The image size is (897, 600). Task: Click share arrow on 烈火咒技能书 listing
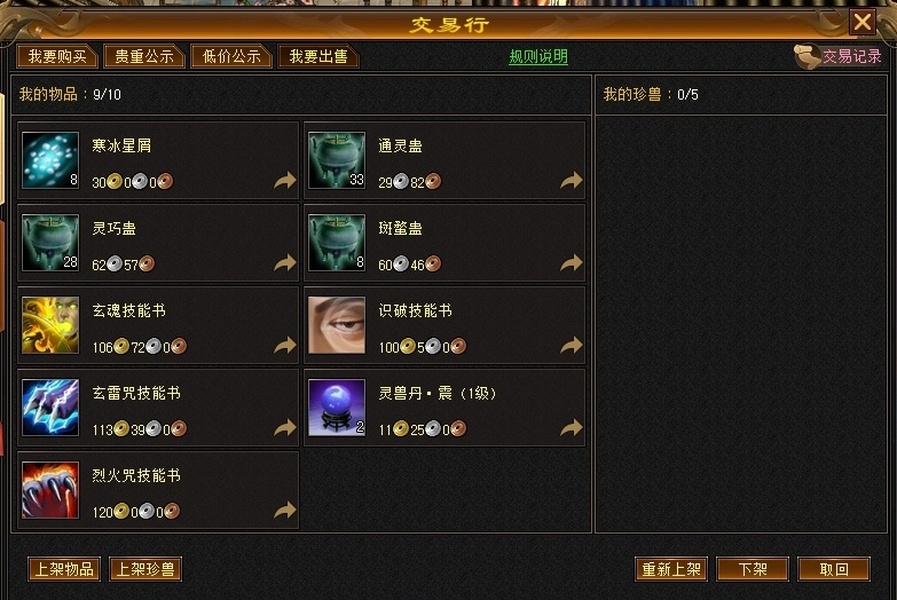pos(285,510)
